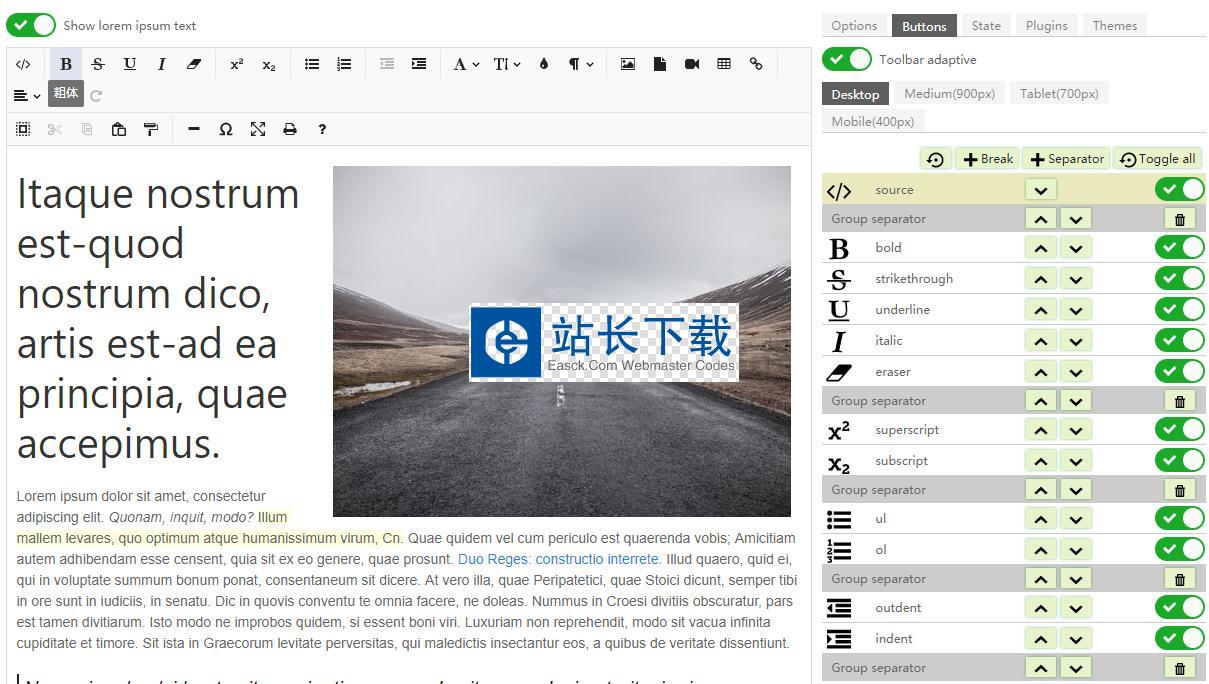Apply strikethrough formatting

[97, 64]
